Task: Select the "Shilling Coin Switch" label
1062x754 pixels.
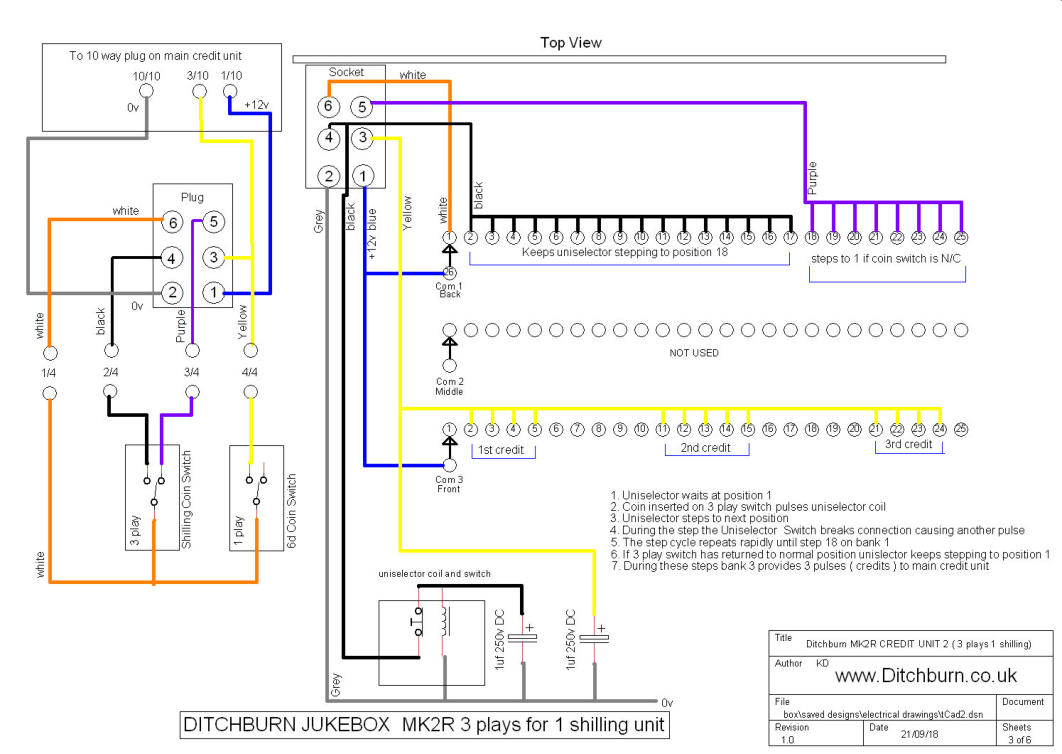Action: [x=186, y=500]
